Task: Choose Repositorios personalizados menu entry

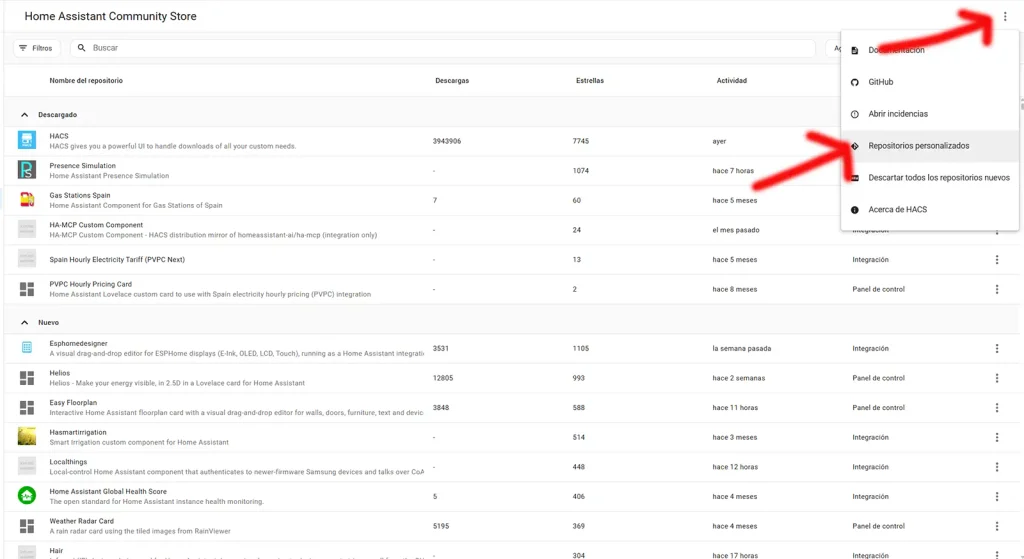Action: coord(930,146)
